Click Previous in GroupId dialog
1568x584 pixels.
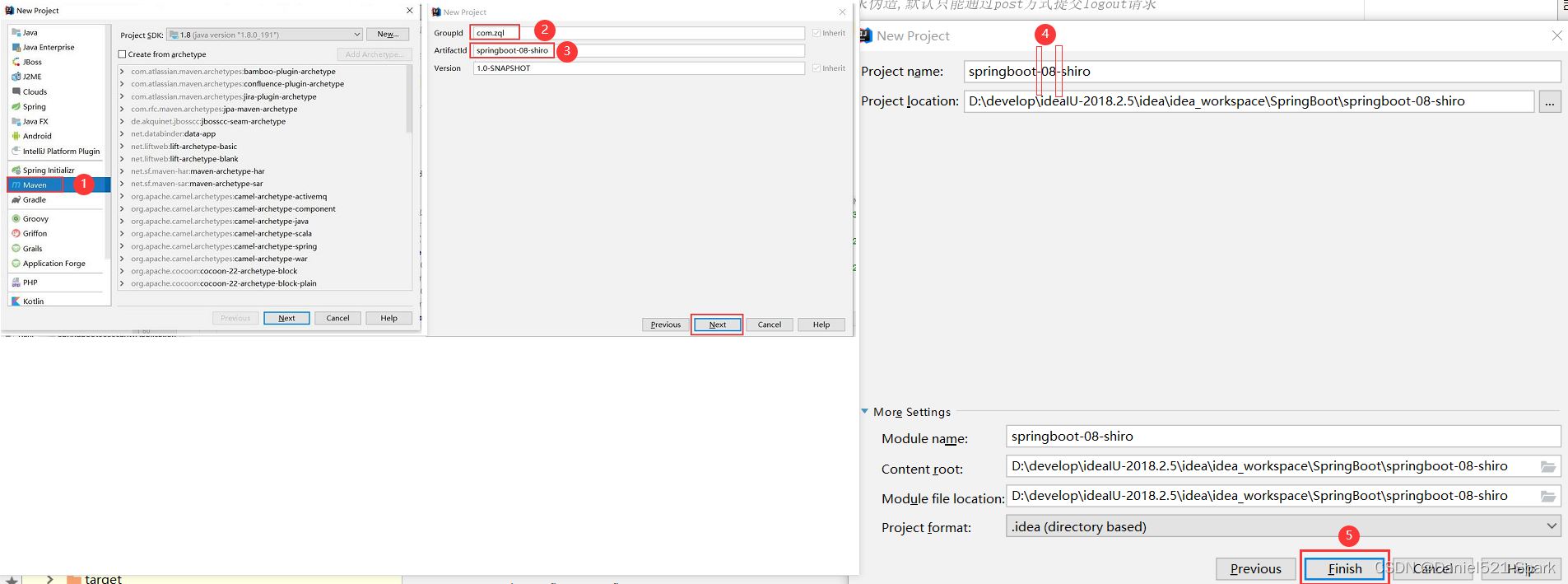click(x=666, y=325)
